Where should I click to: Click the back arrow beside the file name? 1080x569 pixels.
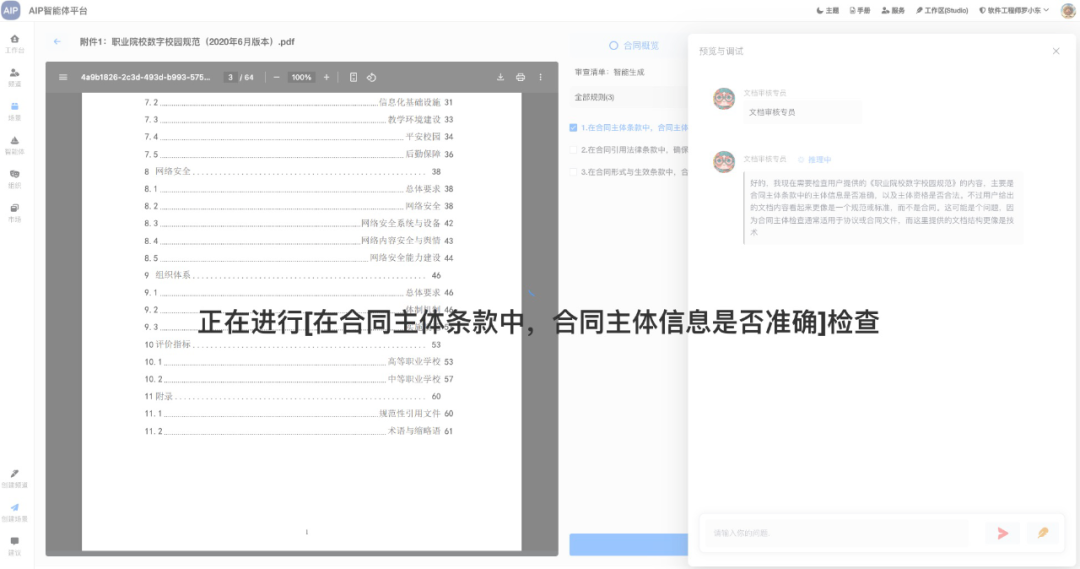pyautogui.click(x=57, y=42)
